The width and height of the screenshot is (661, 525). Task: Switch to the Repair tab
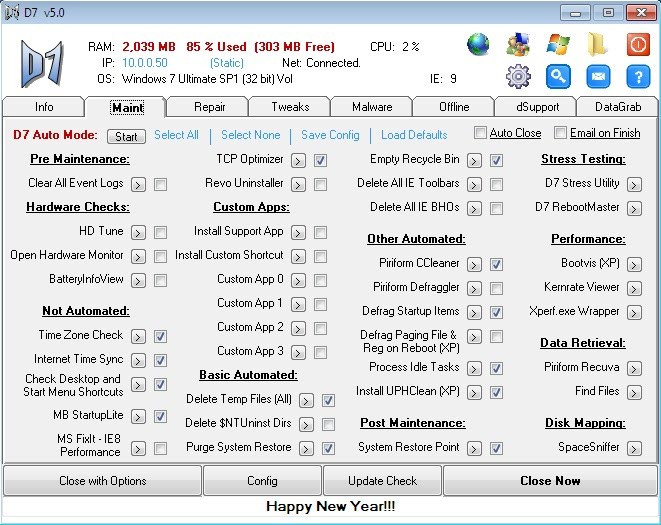[x=209, y=107]
